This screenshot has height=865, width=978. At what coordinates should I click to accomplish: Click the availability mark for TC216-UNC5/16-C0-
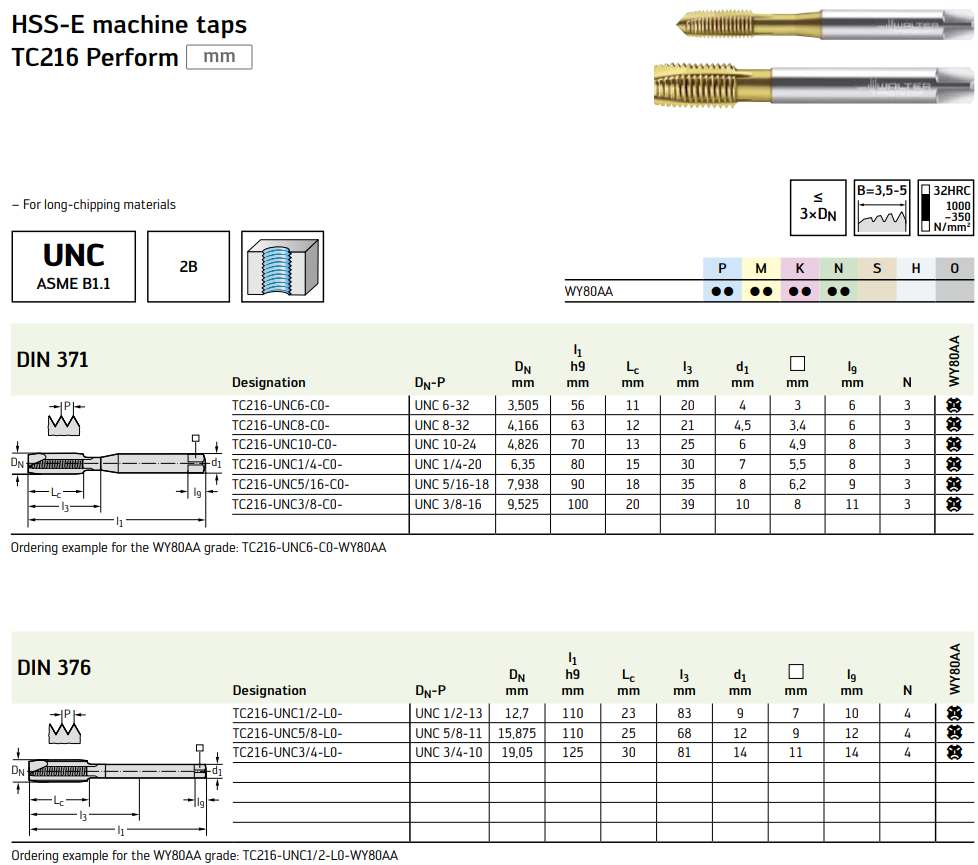(x=954, y=485)
